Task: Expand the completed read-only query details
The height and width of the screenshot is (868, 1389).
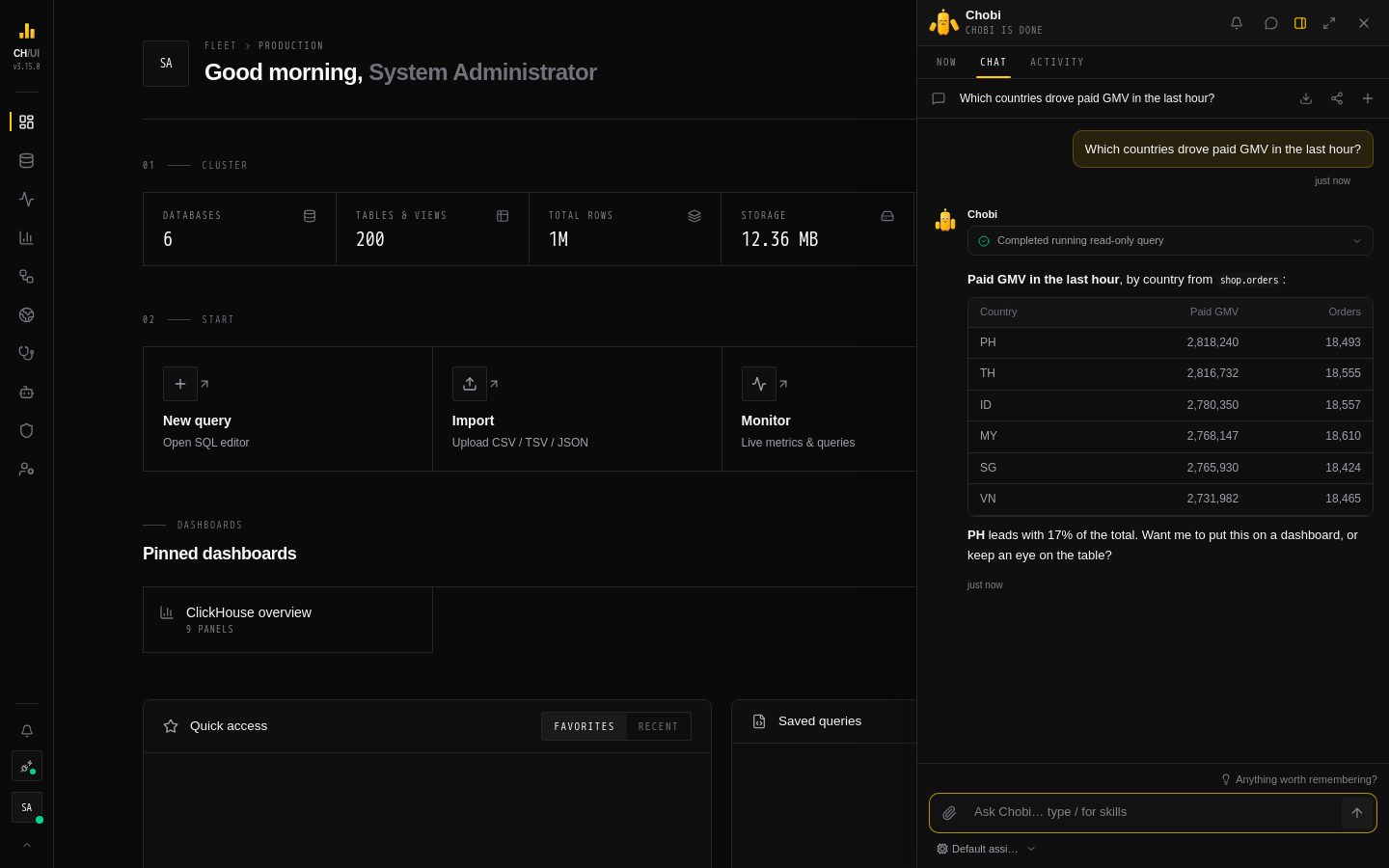Action: (1170, 241)
